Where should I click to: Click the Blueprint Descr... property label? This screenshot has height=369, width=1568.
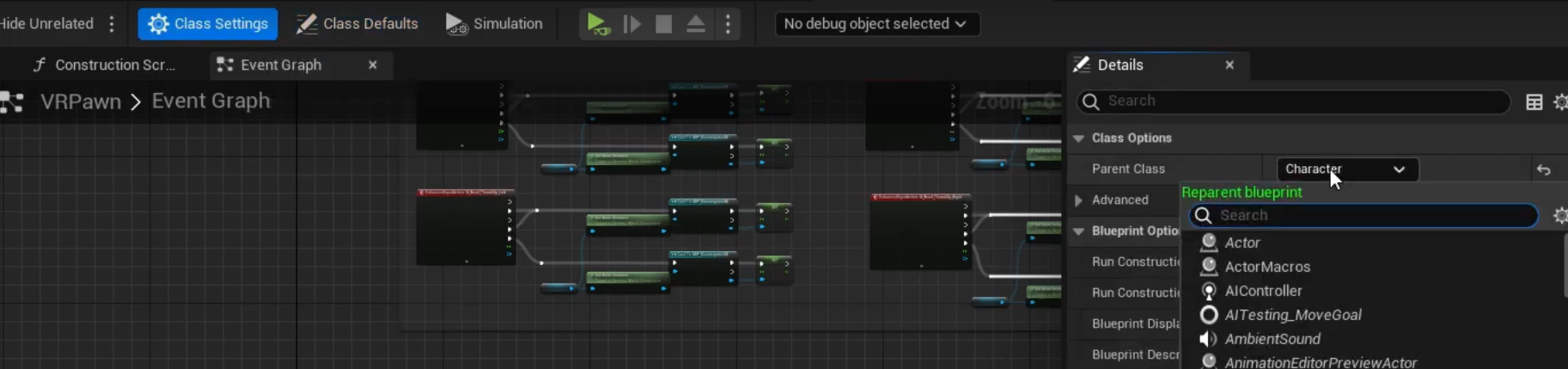click(1135, 354)
